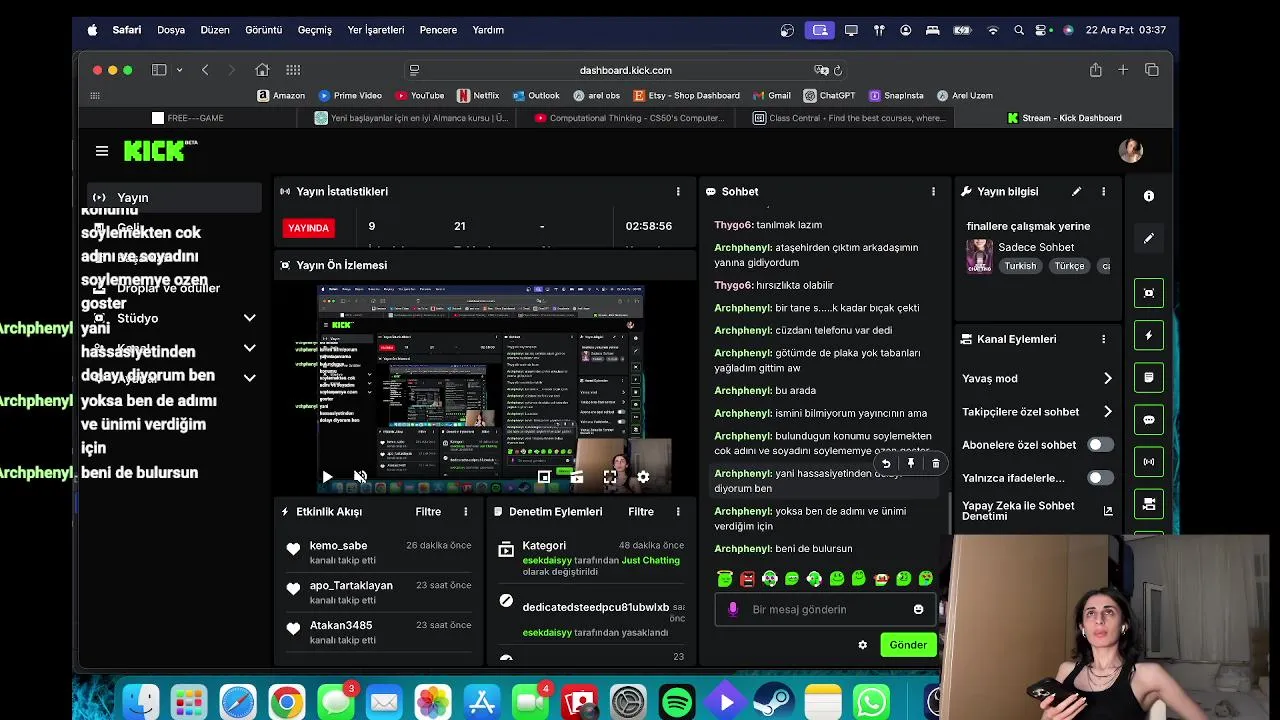Screen dimensions: 1280x720
Task: Toggle broadcast signal widget in right sidebar
Action: [1149, 462]
